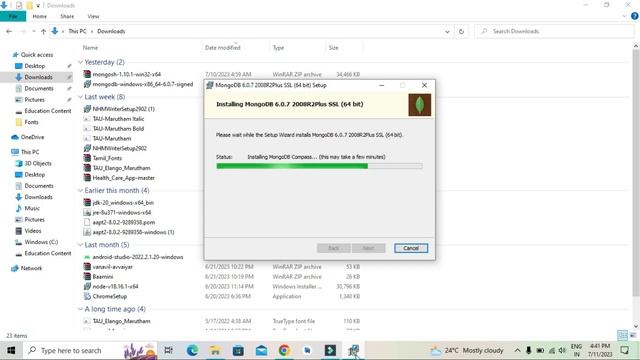Select This PC in navigation pane
This screenshot has width=640, height=360.
pos(30,152)
